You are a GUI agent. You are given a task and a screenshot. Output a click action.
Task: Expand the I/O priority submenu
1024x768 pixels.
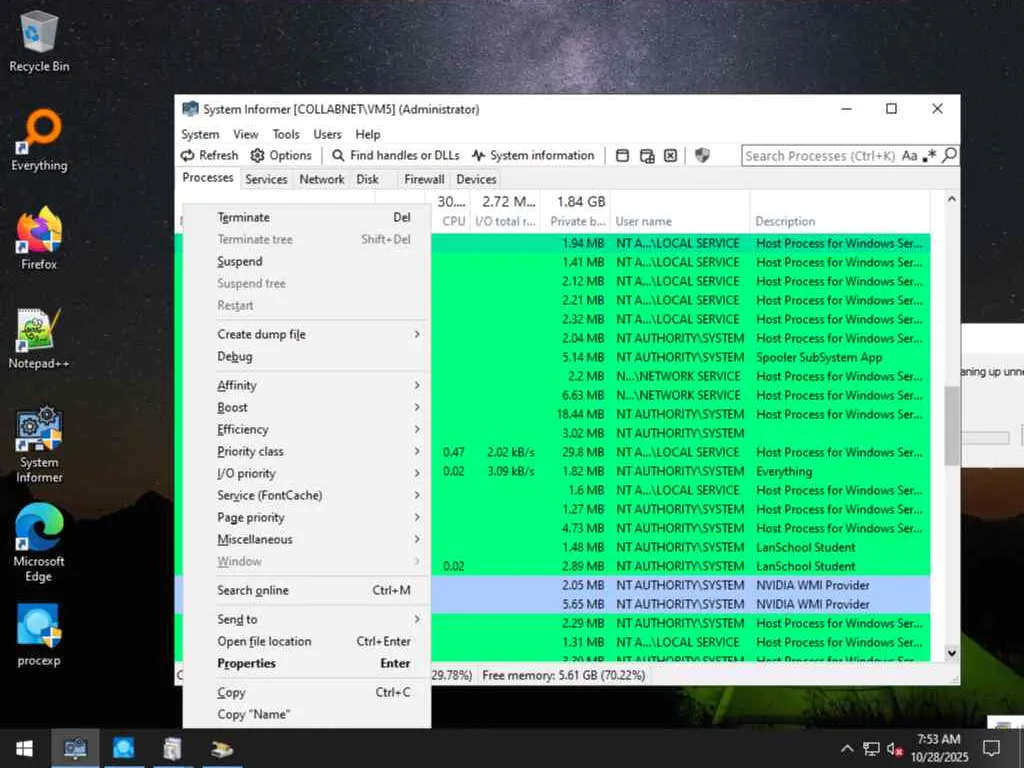[307, 473]
